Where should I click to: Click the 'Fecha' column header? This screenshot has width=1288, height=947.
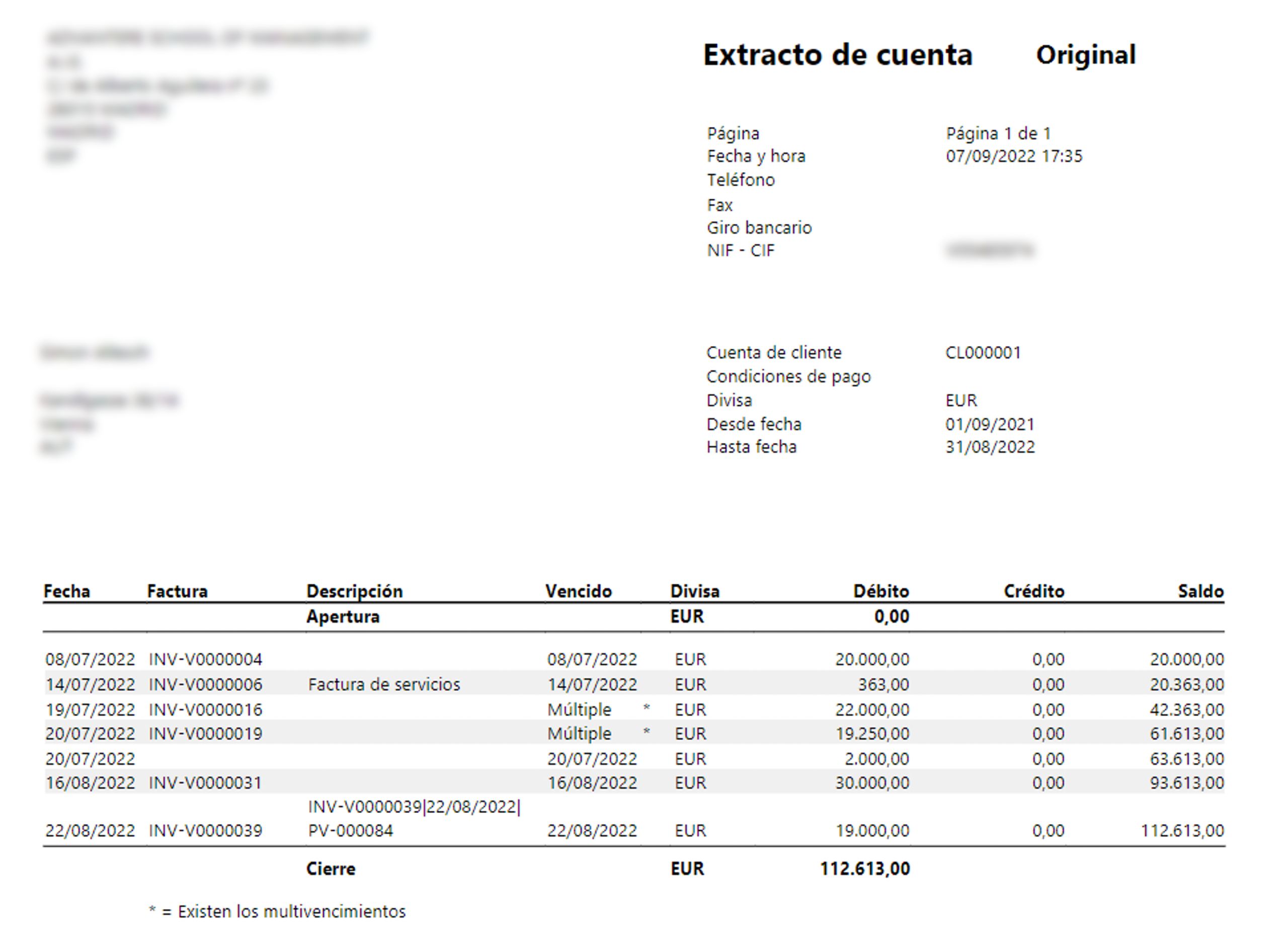click(x=67, y=591)
